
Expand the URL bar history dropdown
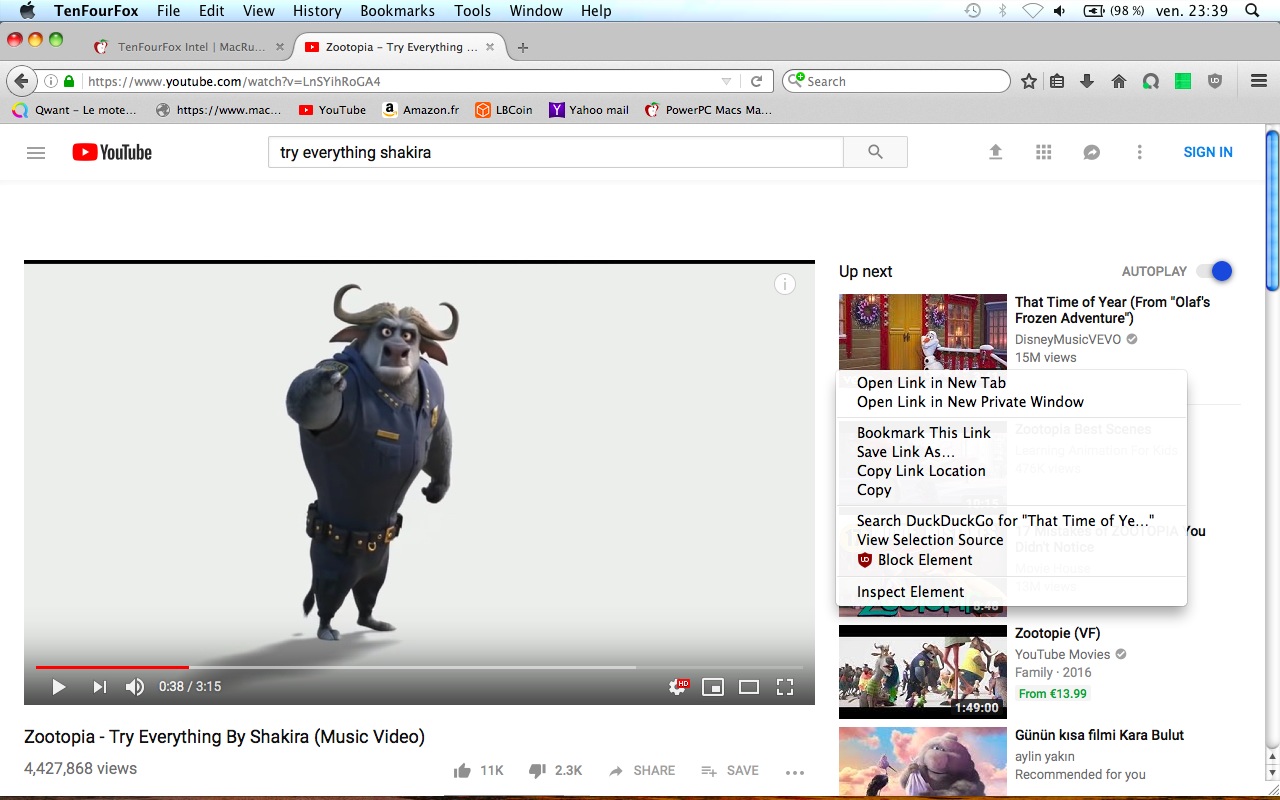pyautogui.click(x=727, y=81)
